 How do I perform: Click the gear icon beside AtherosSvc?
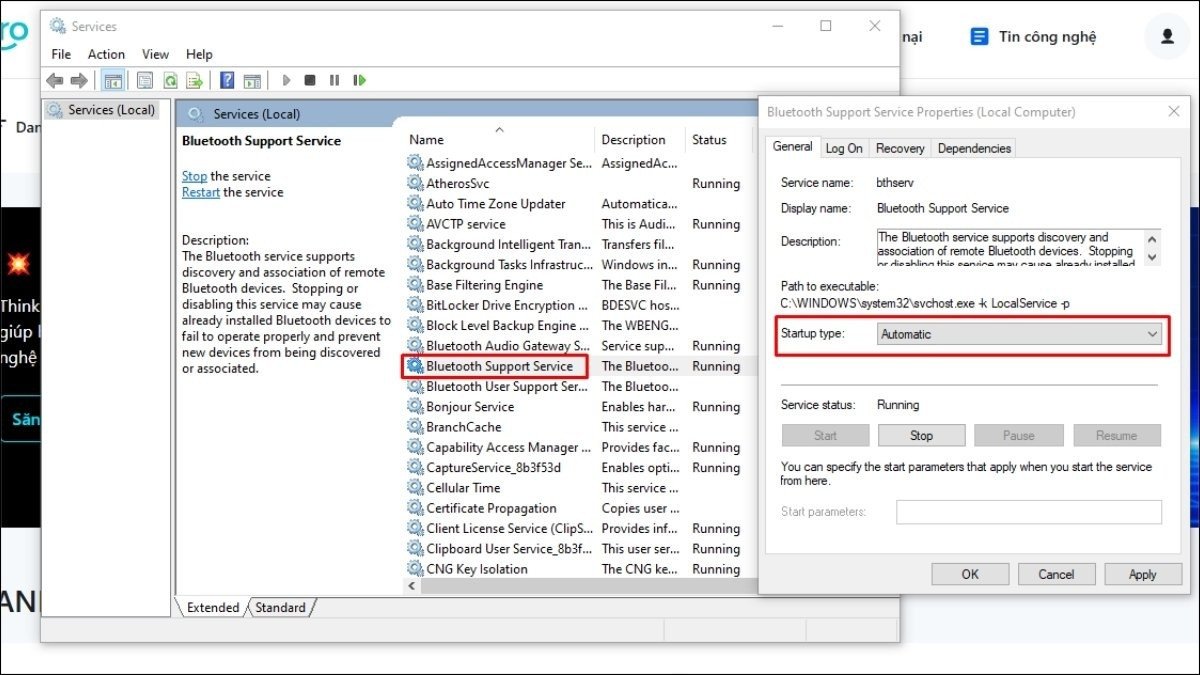[415, 183]
